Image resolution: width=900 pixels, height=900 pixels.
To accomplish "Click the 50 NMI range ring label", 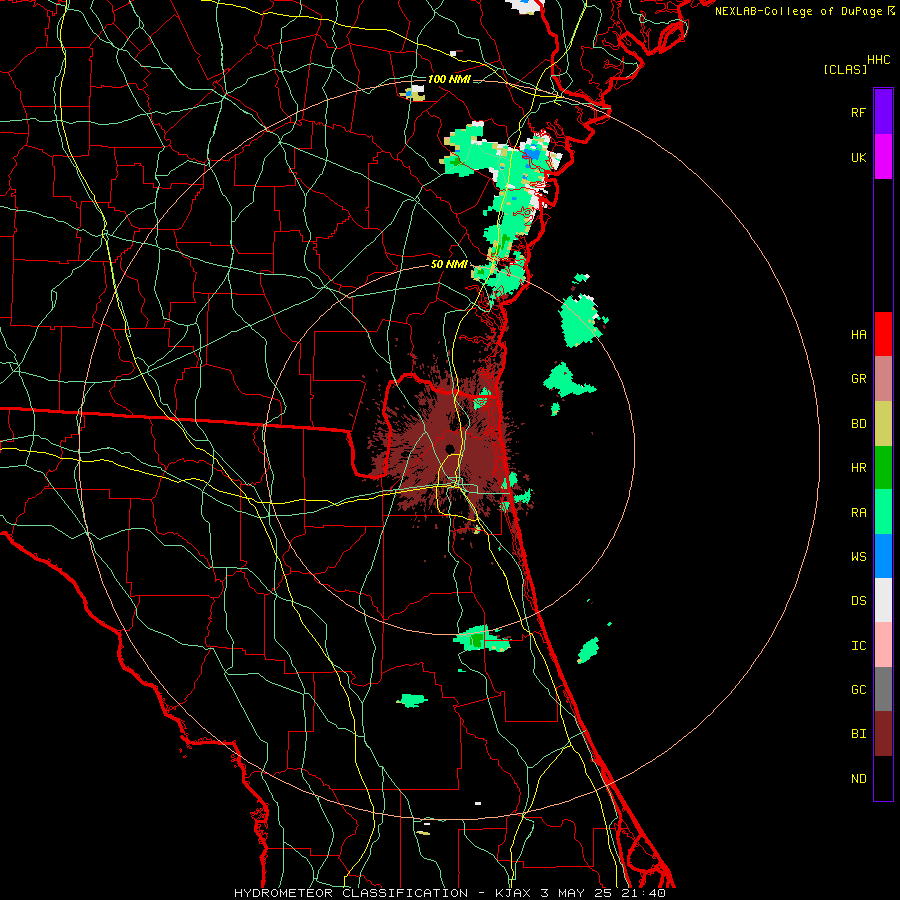I will 449,264.
